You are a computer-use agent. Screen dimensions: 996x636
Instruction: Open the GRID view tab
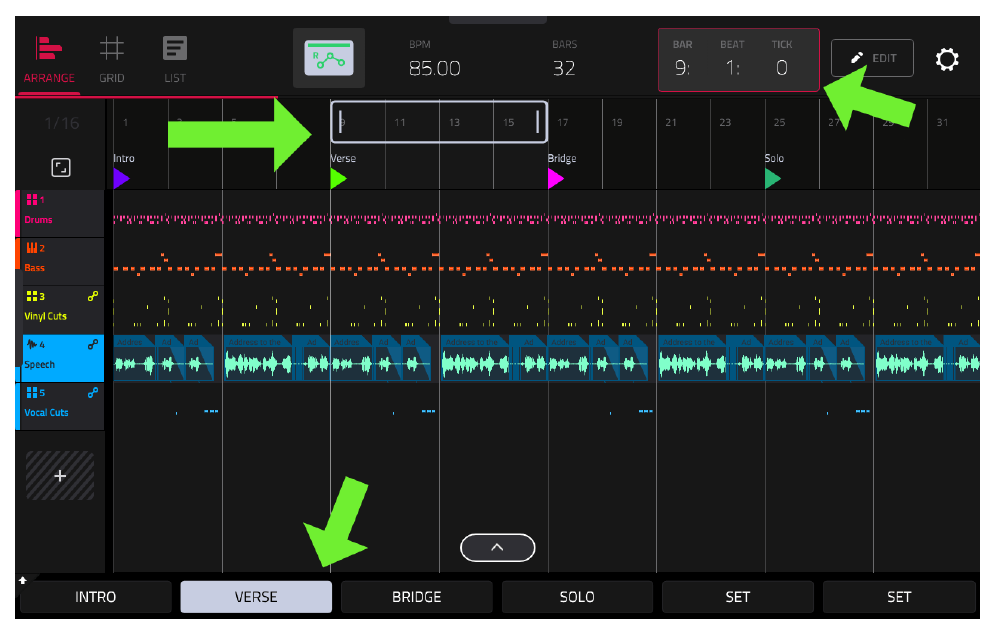coord(111,61)
